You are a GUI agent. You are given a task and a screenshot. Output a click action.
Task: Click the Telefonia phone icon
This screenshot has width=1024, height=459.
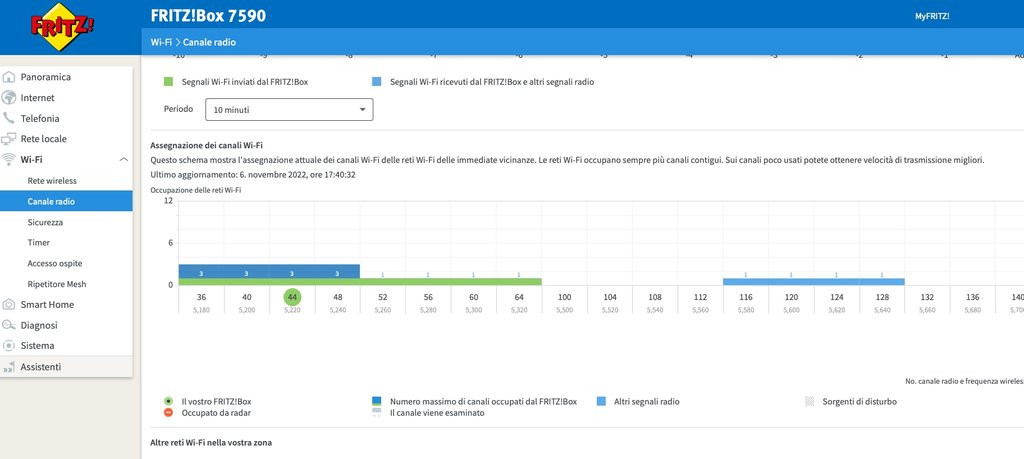click(10, 118)
